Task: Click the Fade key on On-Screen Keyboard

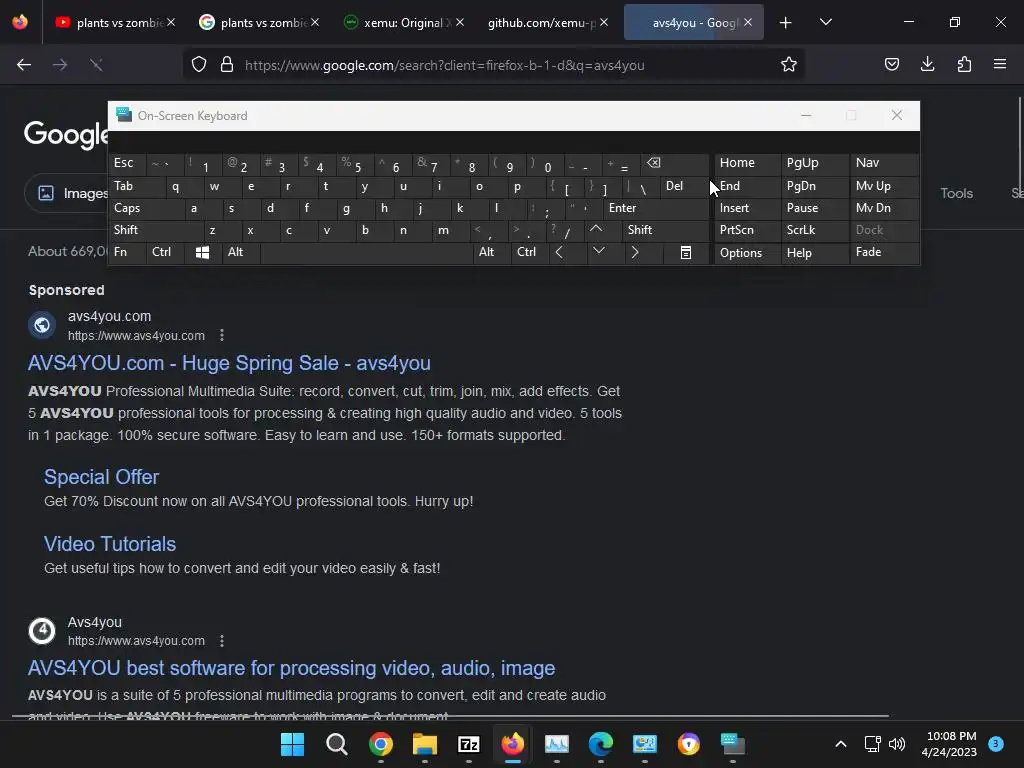Action: coord(884,252)
